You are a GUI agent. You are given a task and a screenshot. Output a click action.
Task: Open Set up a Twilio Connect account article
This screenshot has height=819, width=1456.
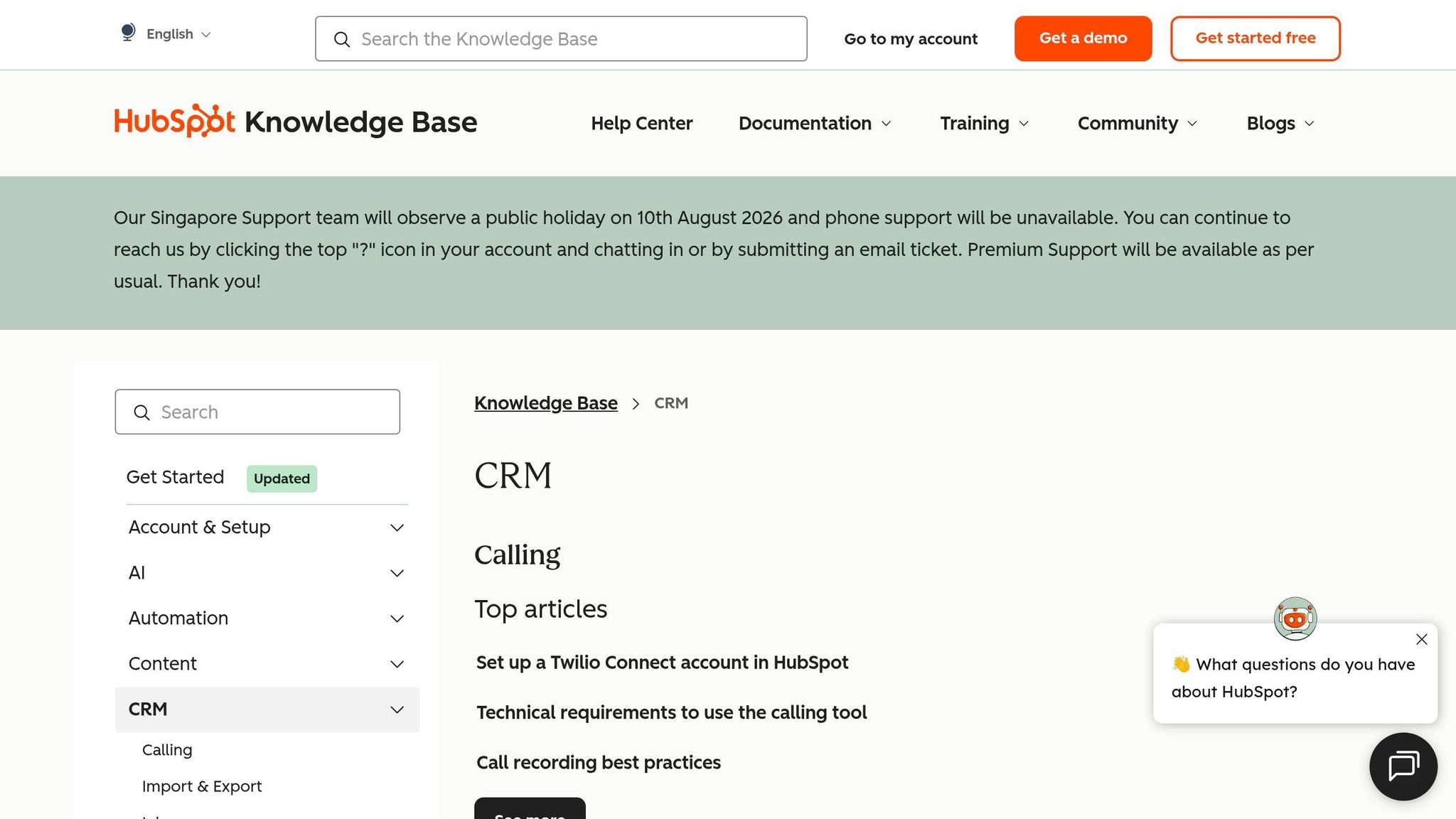662,663
